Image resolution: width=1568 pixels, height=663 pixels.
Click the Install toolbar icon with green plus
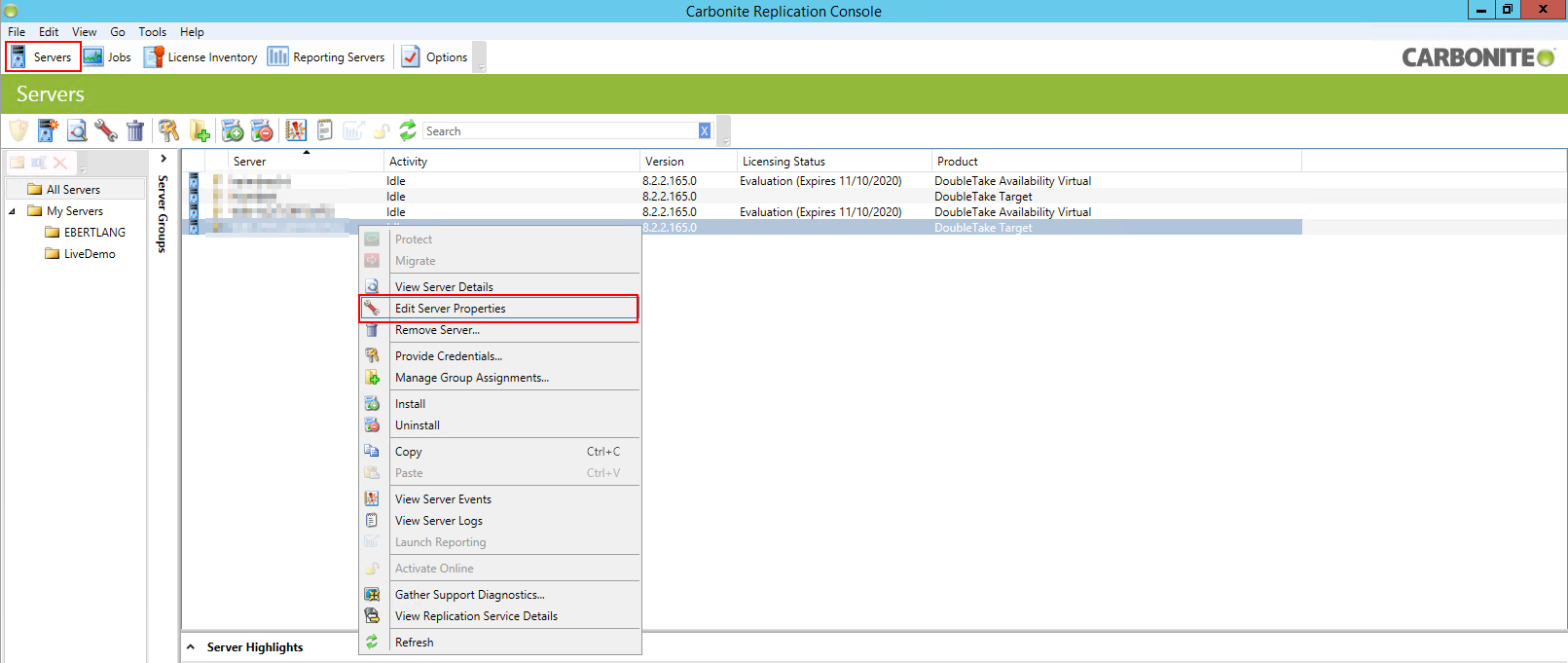(x=233, y=130)
